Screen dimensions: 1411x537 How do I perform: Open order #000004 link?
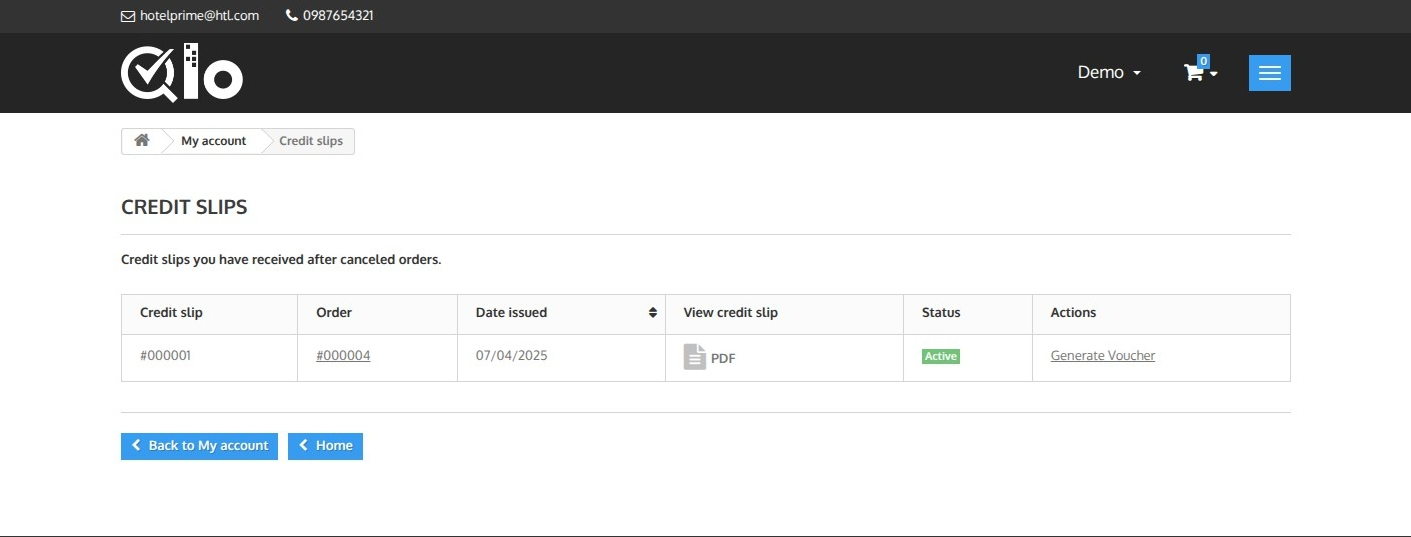[x=343, y=355]
